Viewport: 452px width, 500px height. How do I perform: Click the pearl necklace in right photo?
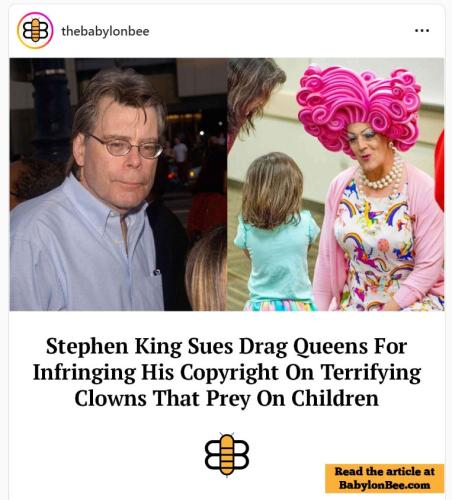pos(383,175)
